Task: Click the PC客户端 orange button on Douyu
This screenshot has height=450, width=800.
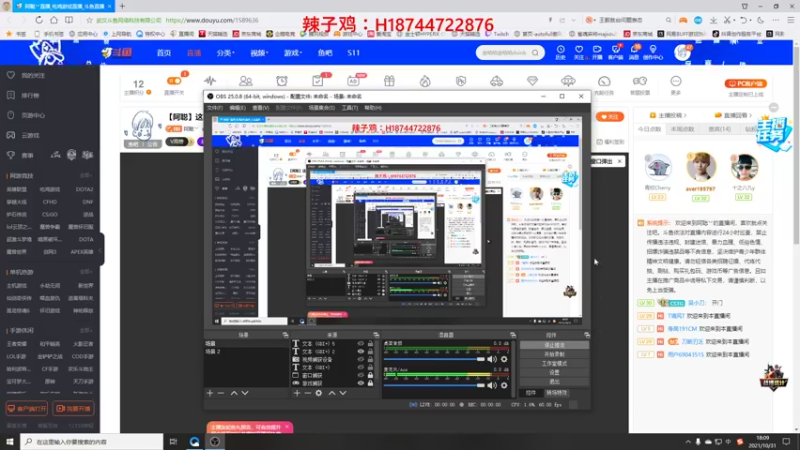Action: click(x=745, y=84)
